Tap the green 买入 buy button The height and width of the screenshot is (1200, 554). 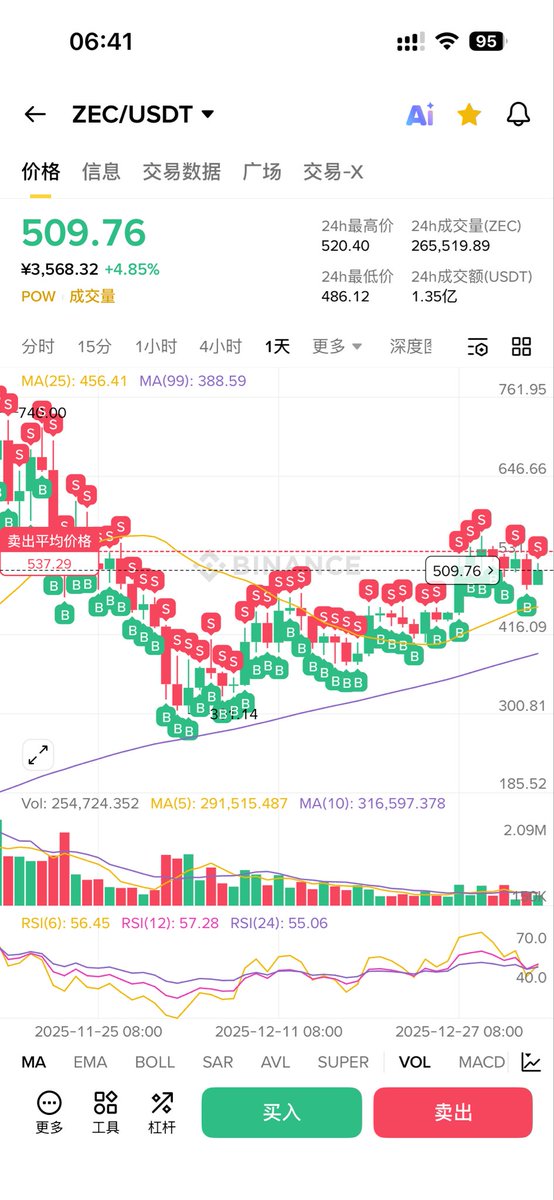[x=281, y=1112]
